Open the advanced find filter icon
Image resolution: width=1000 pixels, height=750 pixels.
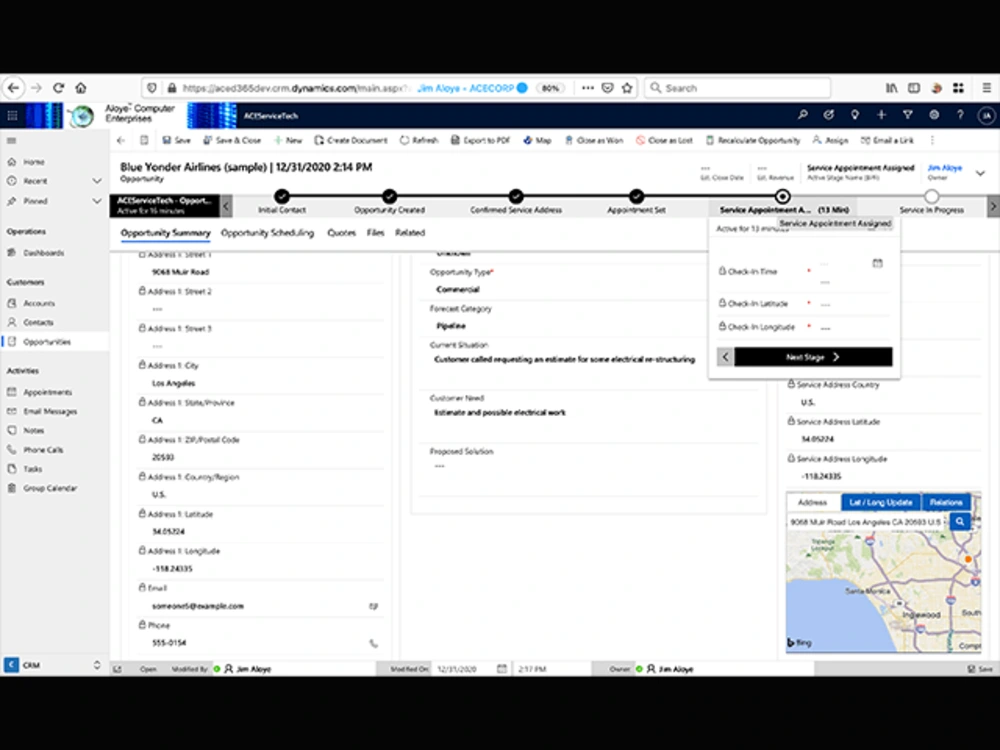pos(908,115)
